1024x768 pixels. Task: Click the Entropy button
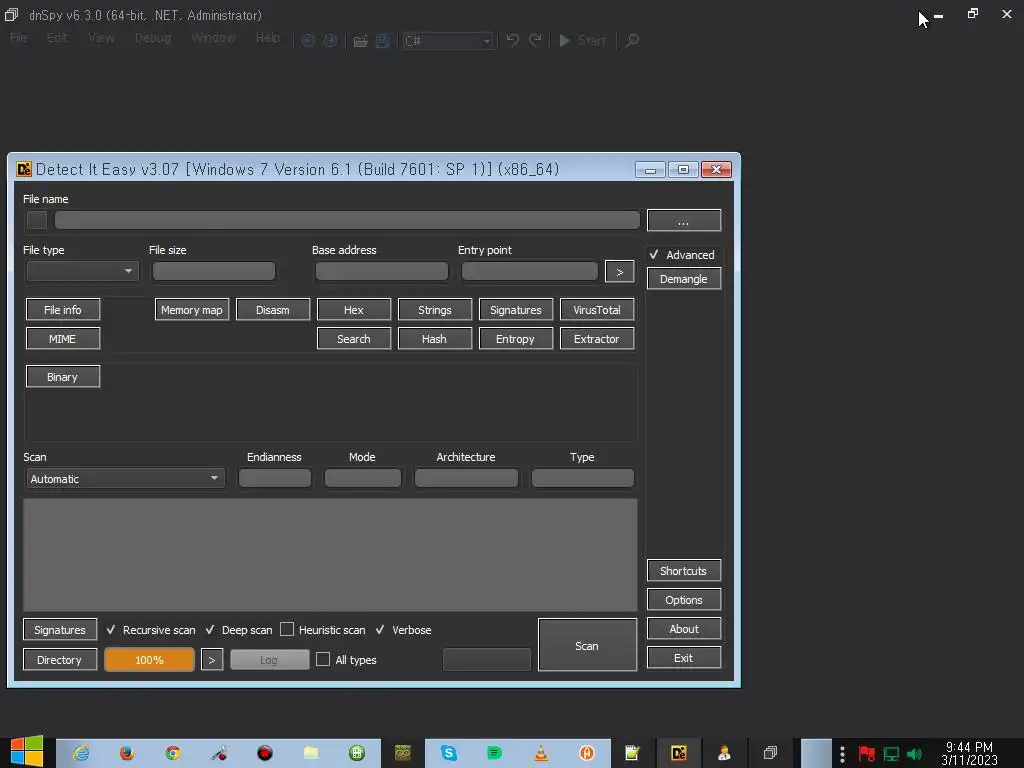pyautogui.click(x=515, y=339)
